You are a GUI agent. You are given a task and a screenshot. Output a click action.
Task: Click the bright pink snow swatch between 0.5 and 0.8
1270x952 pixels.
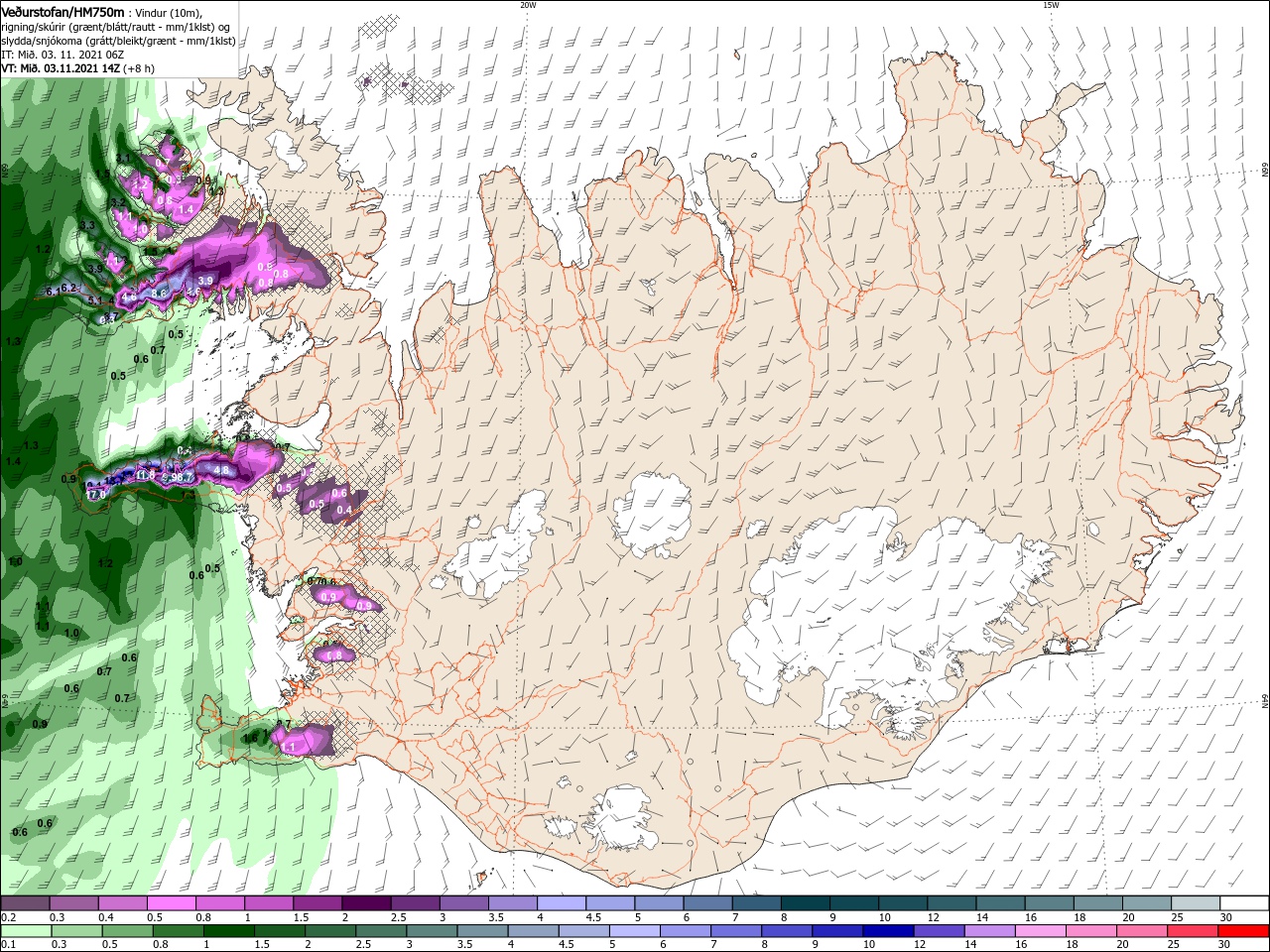point(171,903)
